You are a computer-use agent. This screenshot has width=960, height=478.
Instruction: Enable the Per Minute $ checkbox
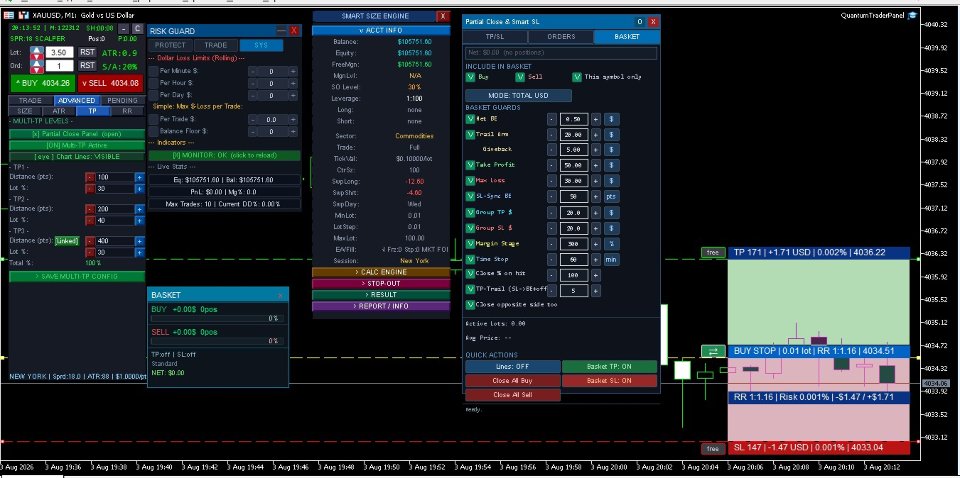tap(153, 71)
